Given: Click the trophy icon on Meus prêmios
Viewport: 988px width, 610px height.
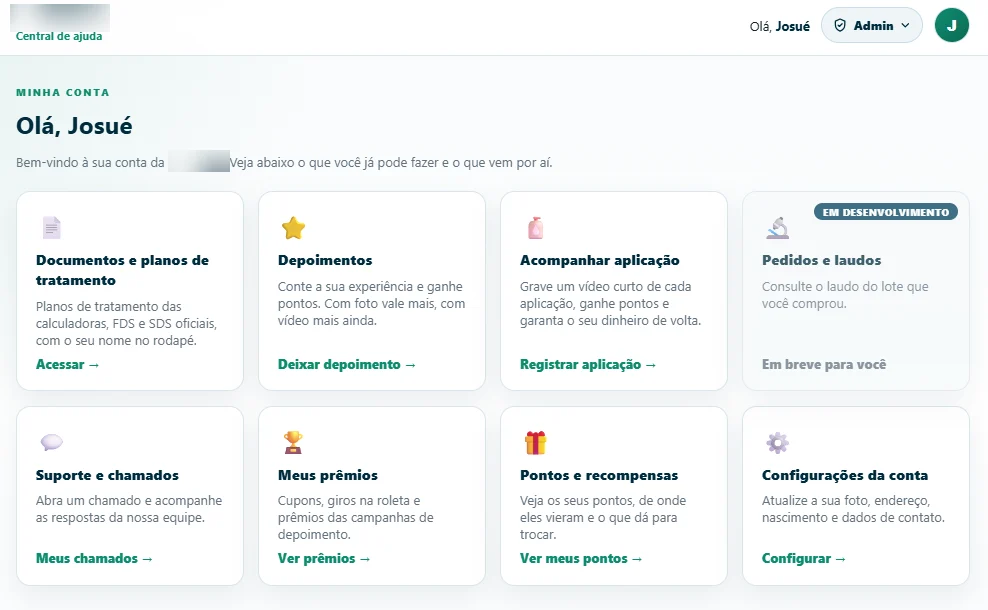Looking at the screenshot, I should pyautogui.click(x=294, y=442).
